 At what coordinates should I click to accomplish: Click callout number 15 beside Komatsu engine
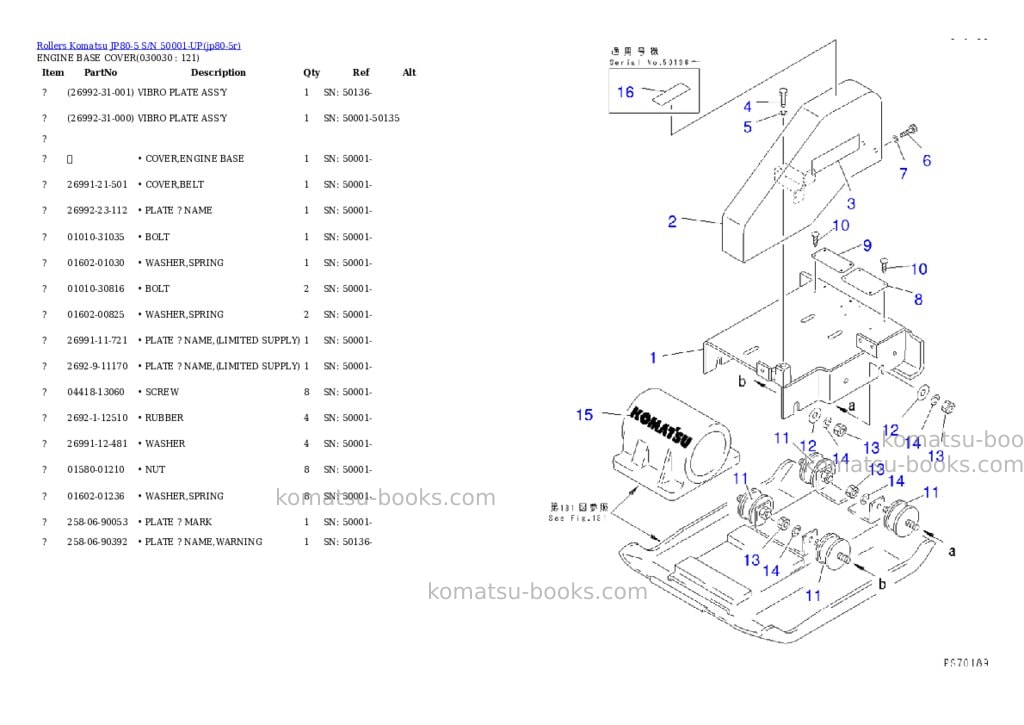coord(584,415)
